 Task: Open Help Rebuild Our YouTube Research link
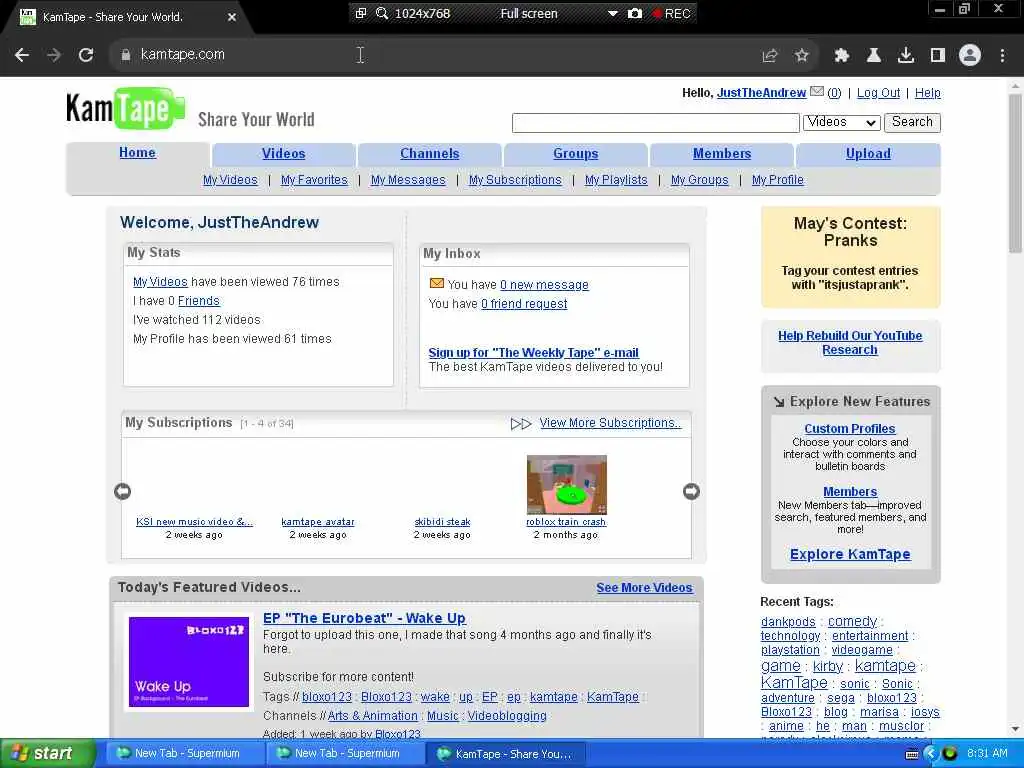pos(850,343)
